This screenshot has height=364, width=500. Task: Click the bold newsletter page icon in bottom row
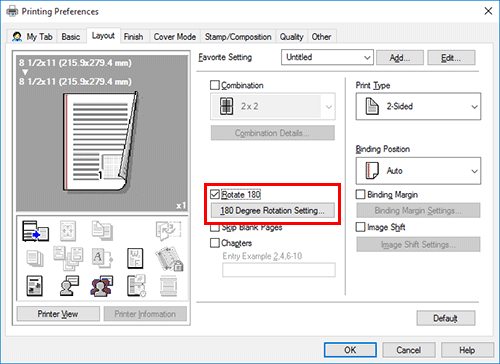pos(34,286)
